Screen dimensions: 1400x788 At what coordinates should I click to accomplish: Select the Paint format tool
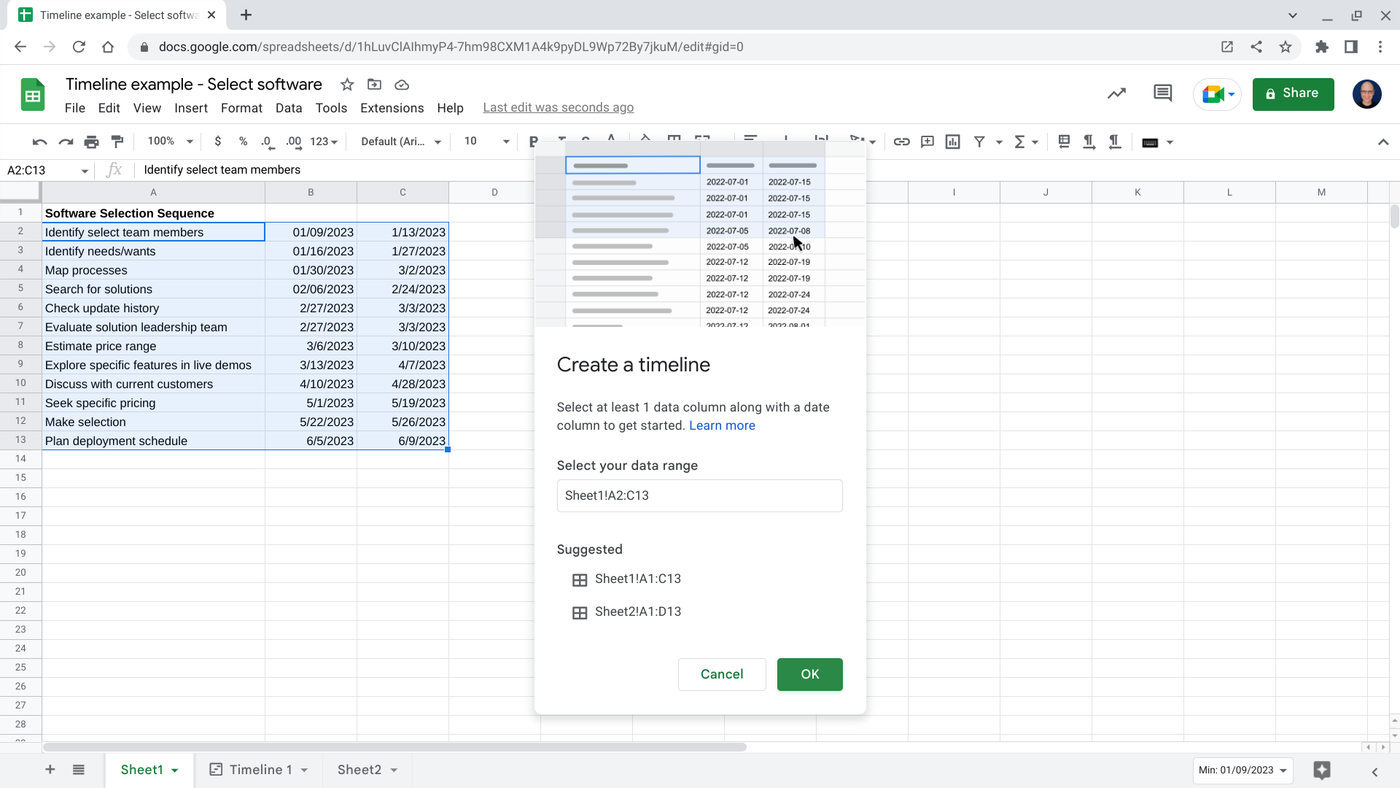(x=116, y=141)
